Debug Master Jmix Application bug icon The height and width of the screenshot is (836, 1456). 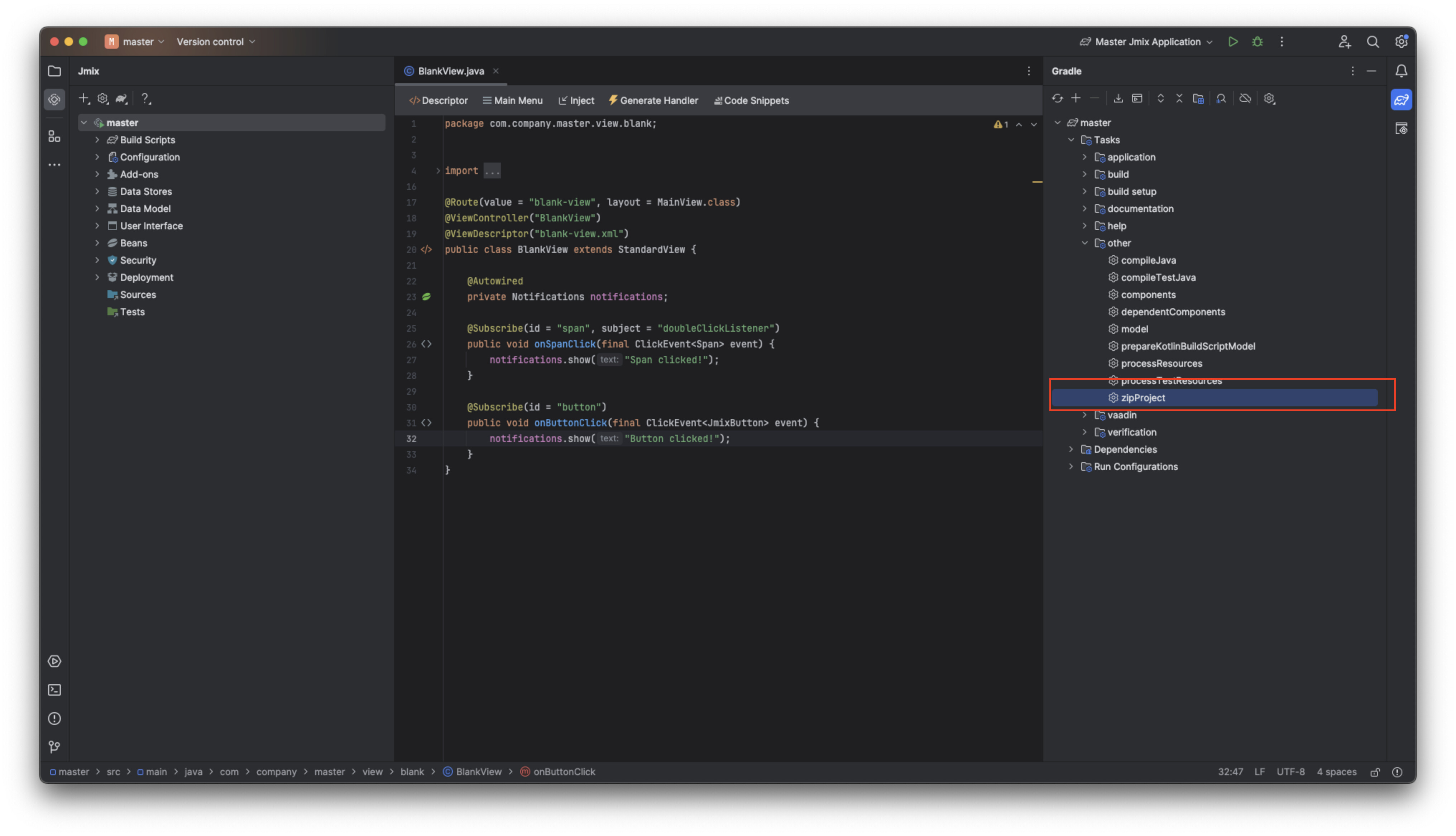tap(1258, 41)
